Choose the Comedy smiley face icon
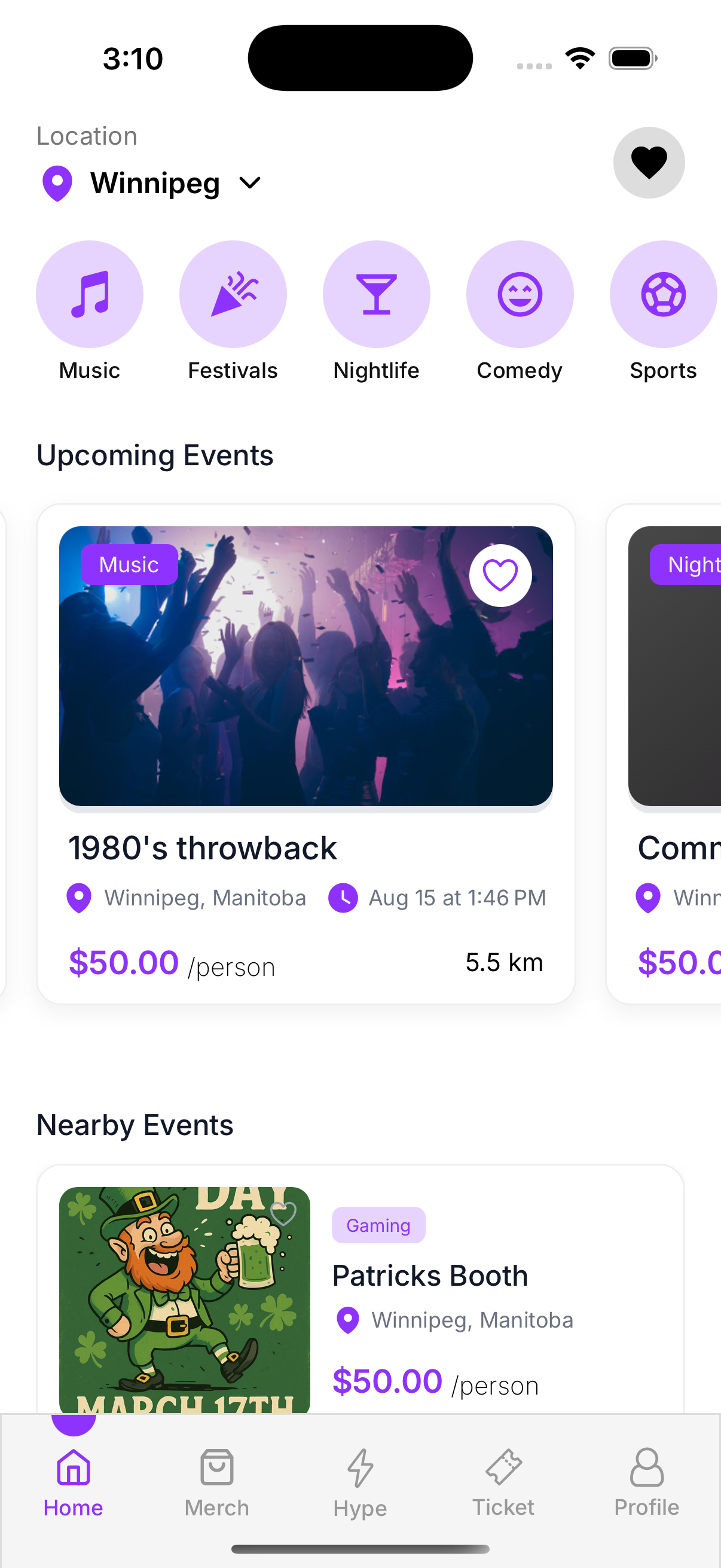721x1568 pixels. tap(520, 294)
